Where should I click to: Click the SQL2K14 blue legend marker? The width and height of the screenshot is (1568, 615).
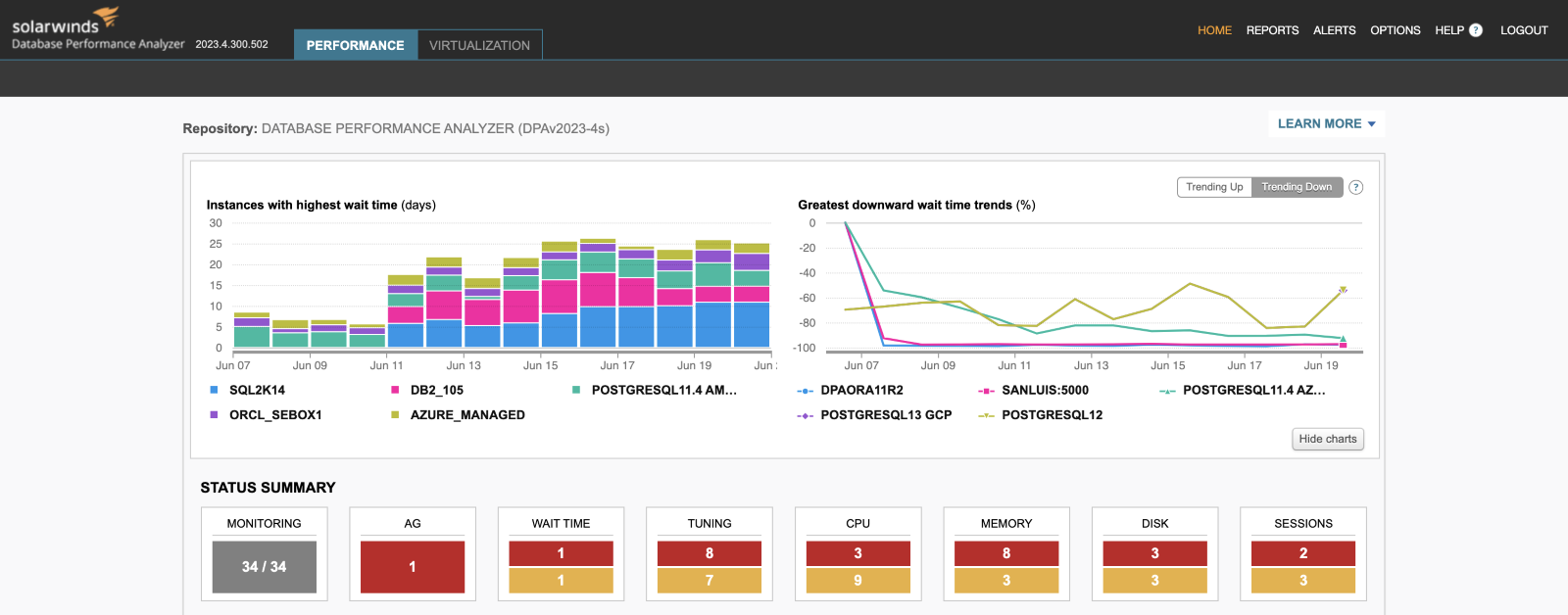pyautogui.click(x=214, y=390)
